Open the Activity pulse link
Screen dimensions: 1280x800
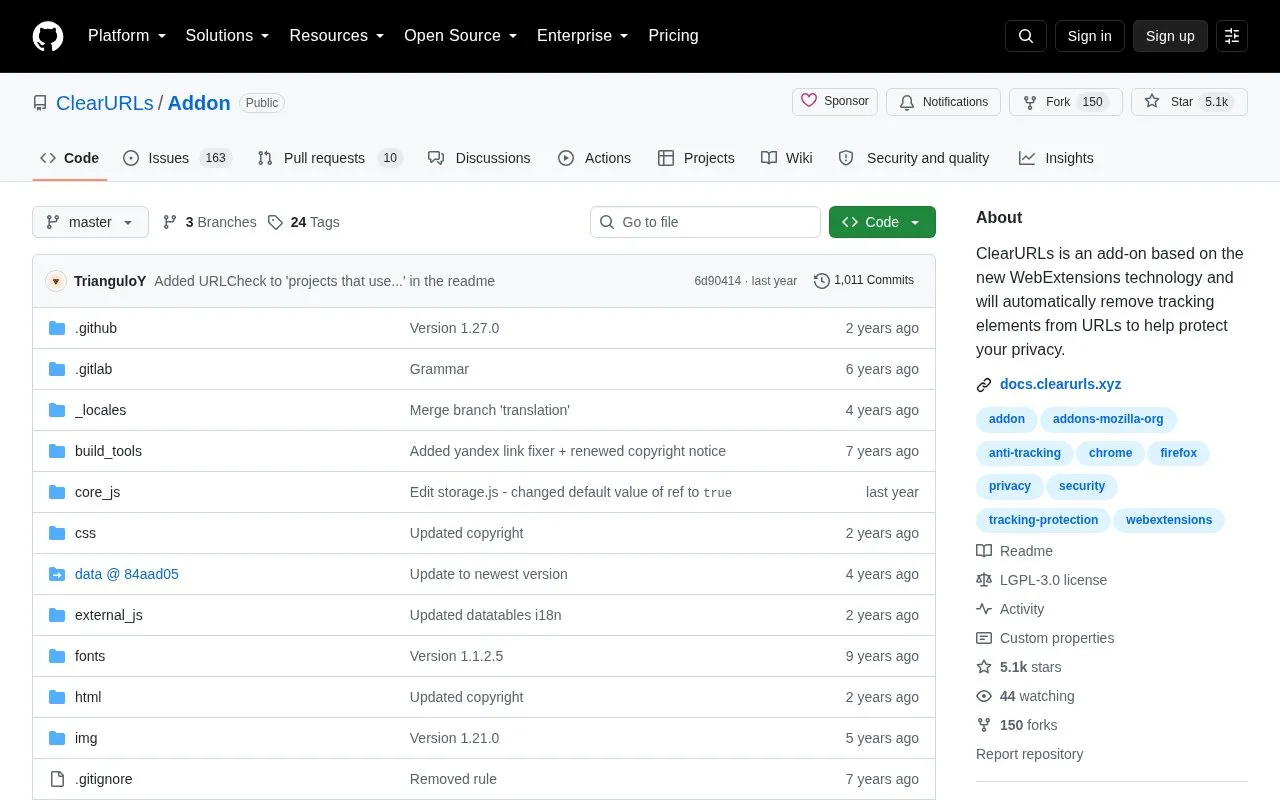(1010, 609)
